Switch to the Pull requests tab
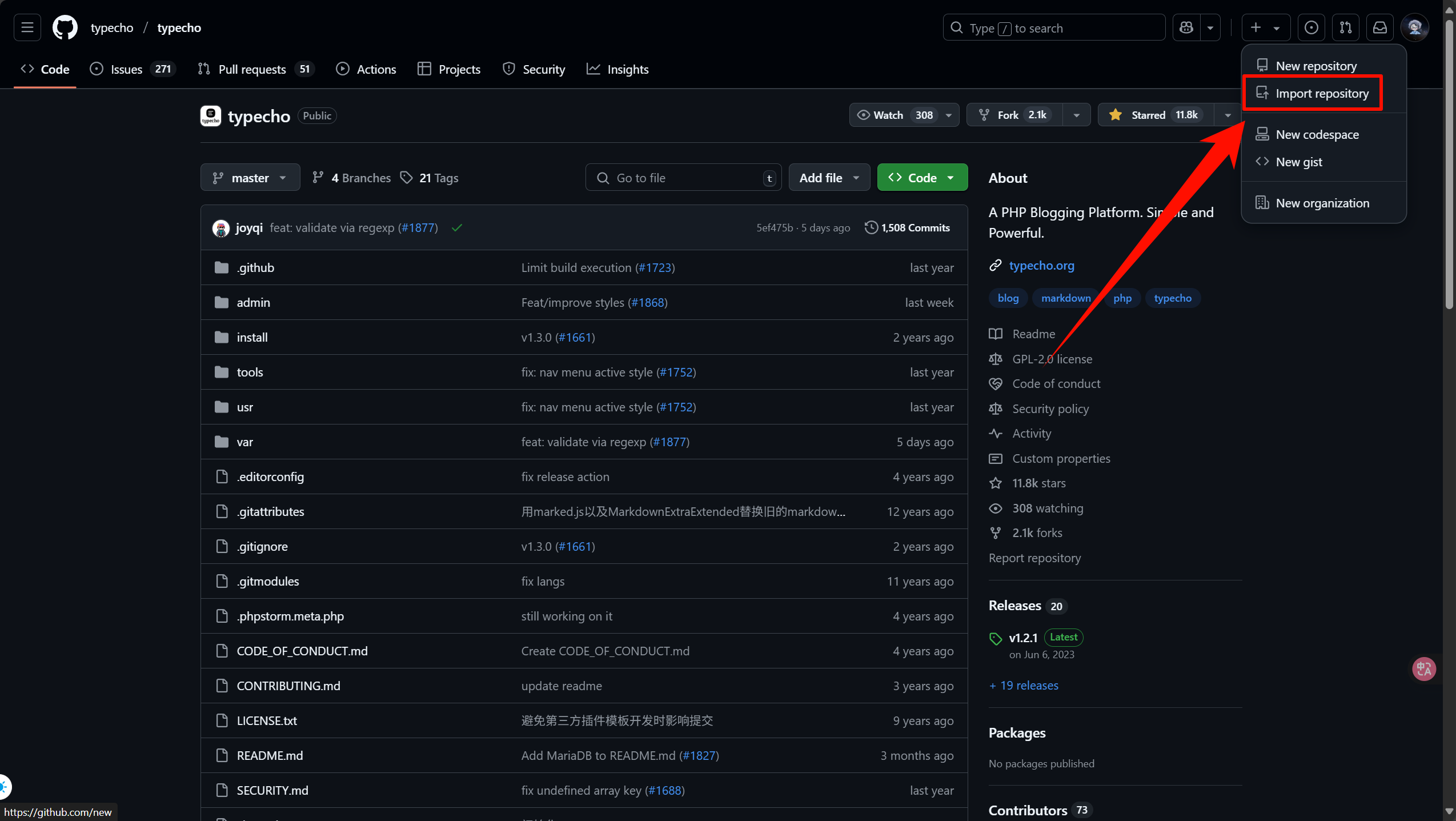 tap(252, 69)
